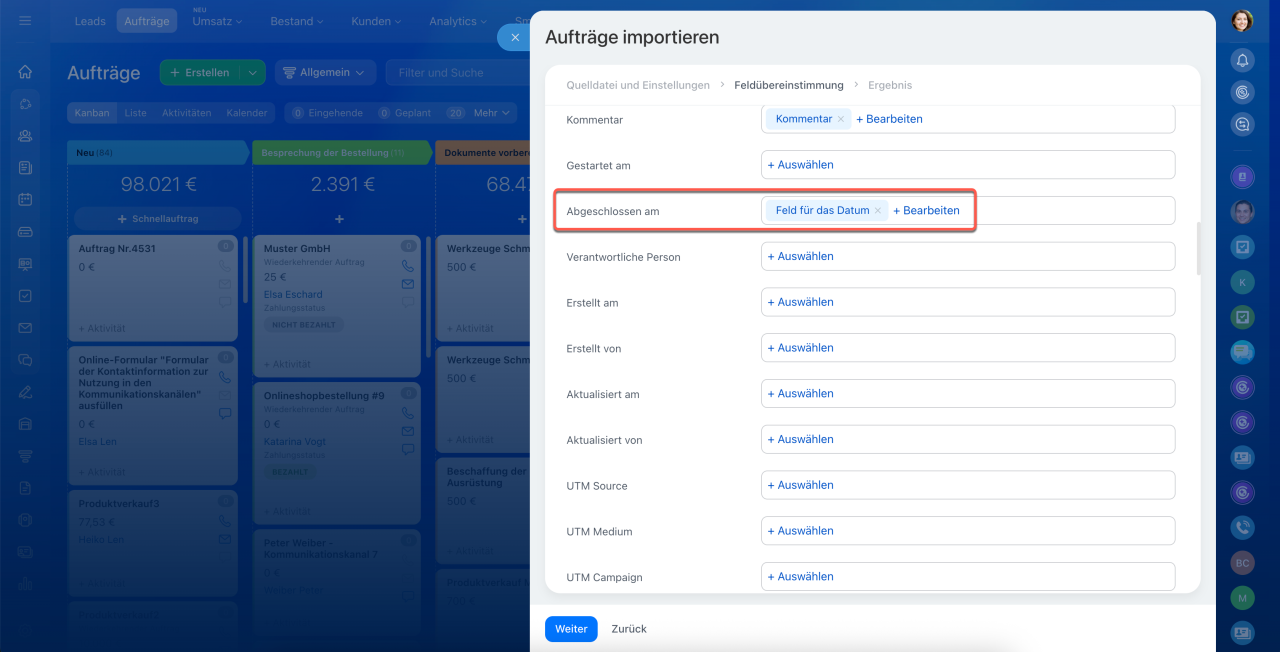Open the Allgemein pipeline dropdown
The height and width of the screenshot is (652, 1280).
(x=325, y=72)
